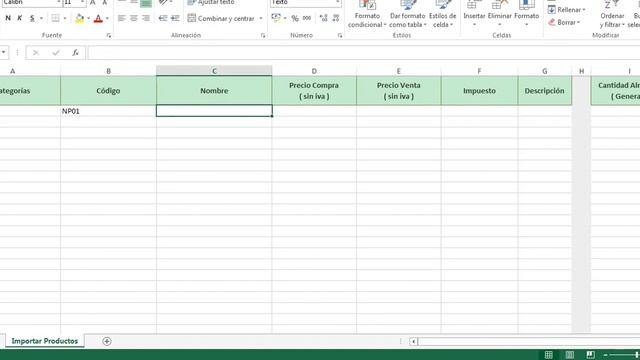
Task: Open Insert Function fx dialog
Action: tap(75, 53)
